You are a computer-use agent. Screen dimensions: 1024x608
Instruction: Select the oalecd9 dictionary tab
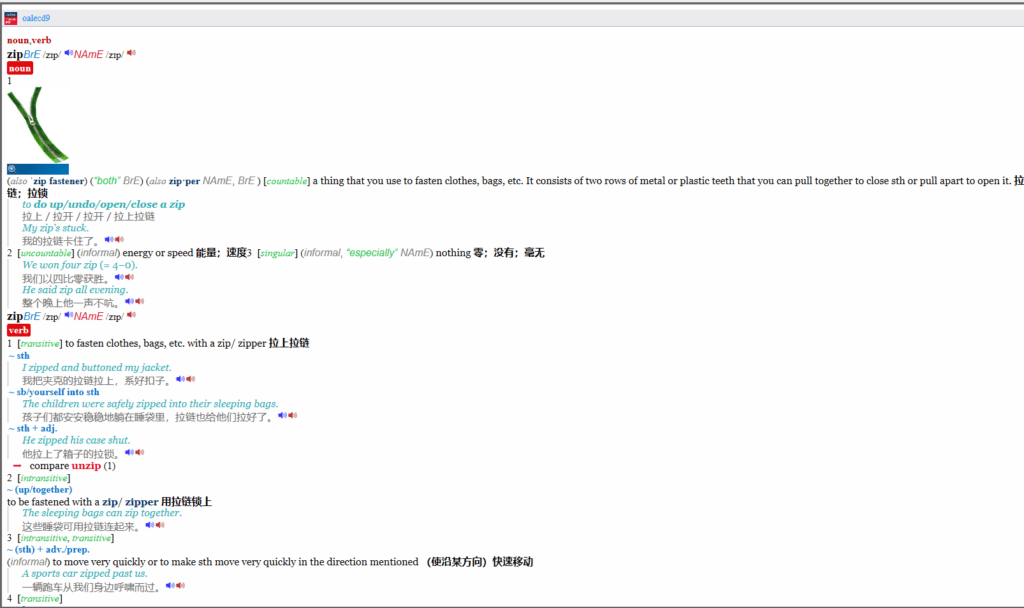point(36,18)
